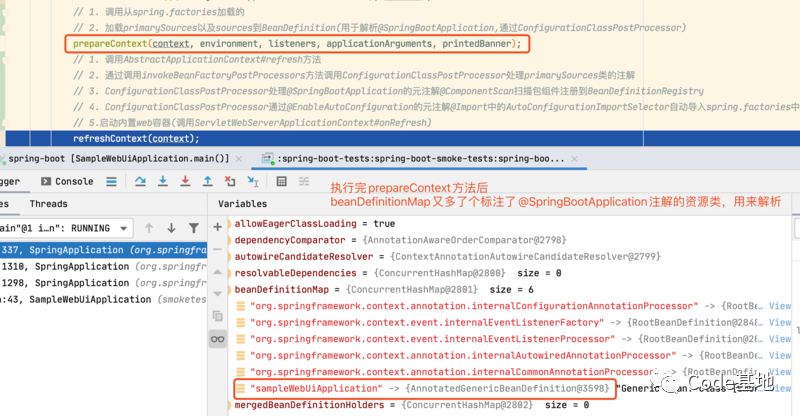800x416 pixels.
Task: Click the list icon of internalConfigurationAnnotationProcessor entry
Action: [x=241, y=306]
